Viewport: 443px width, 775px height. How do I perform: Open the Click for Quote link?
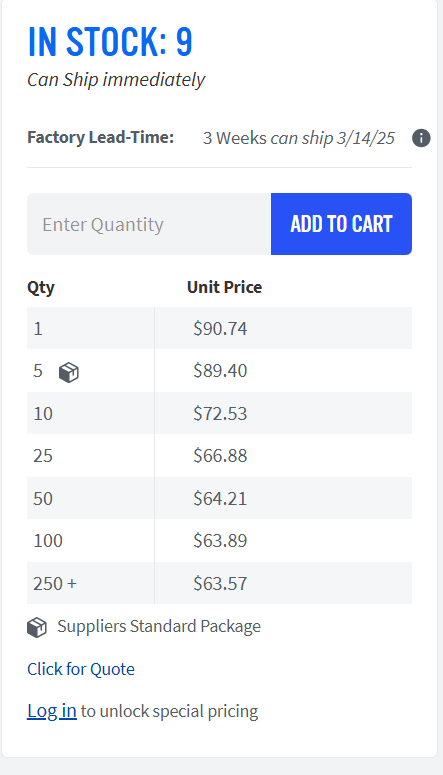[x=81, y=669]
